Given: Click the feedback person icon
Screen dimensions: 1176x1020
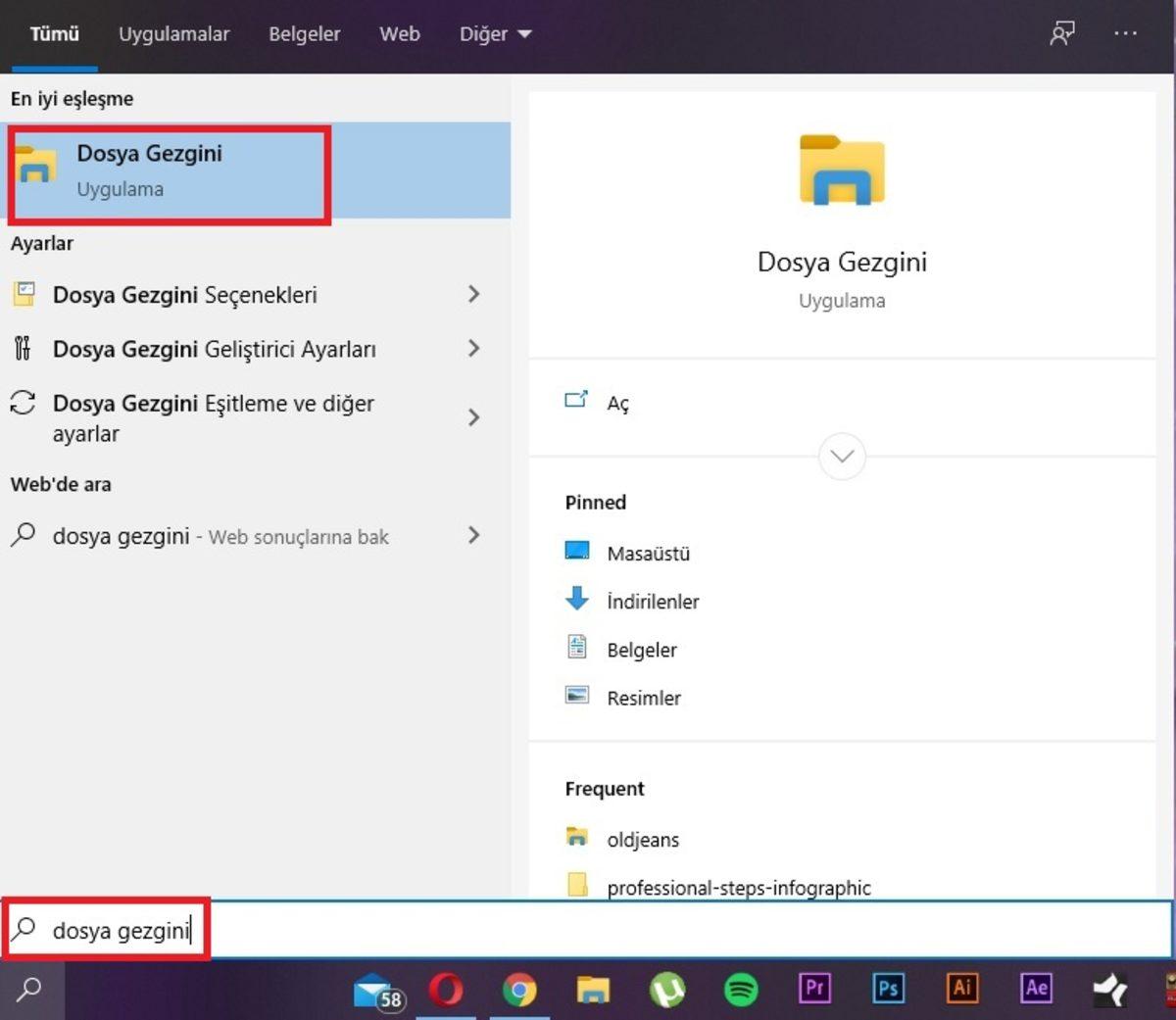Looking at the screenshot, I should [x=1062, y=33].
